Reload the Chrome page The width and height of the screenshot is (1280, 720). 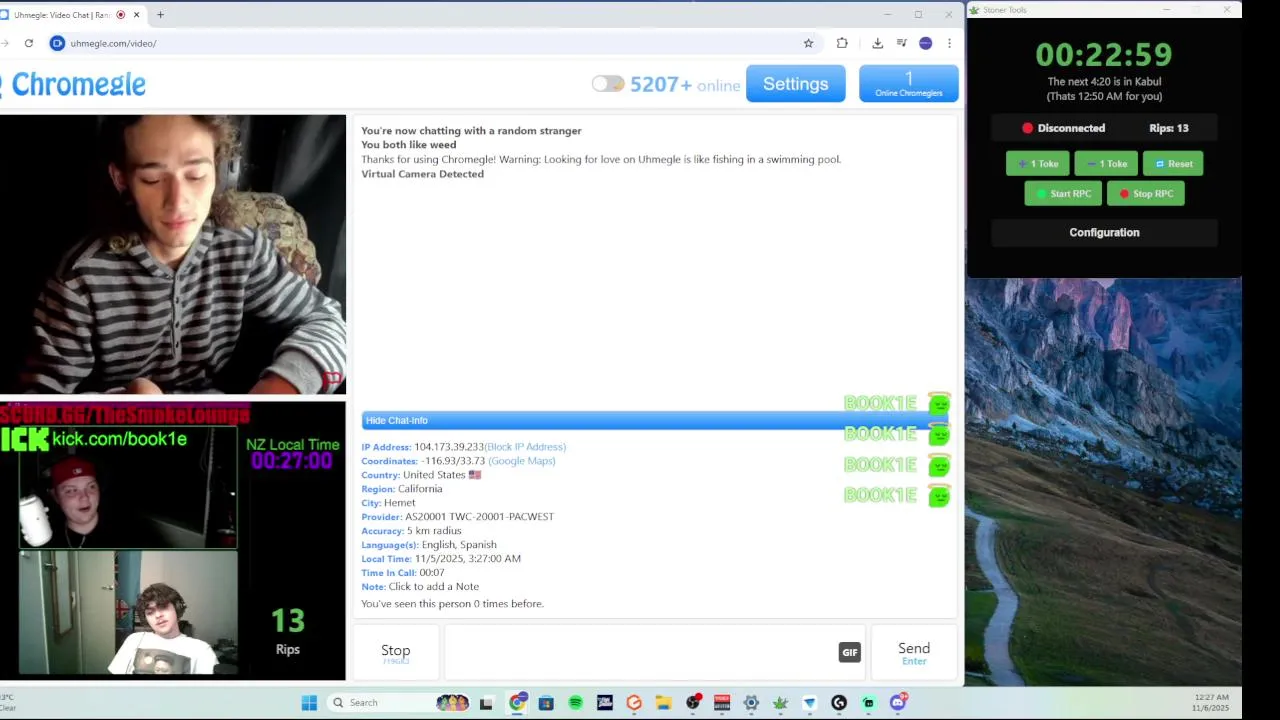[29, 43]
